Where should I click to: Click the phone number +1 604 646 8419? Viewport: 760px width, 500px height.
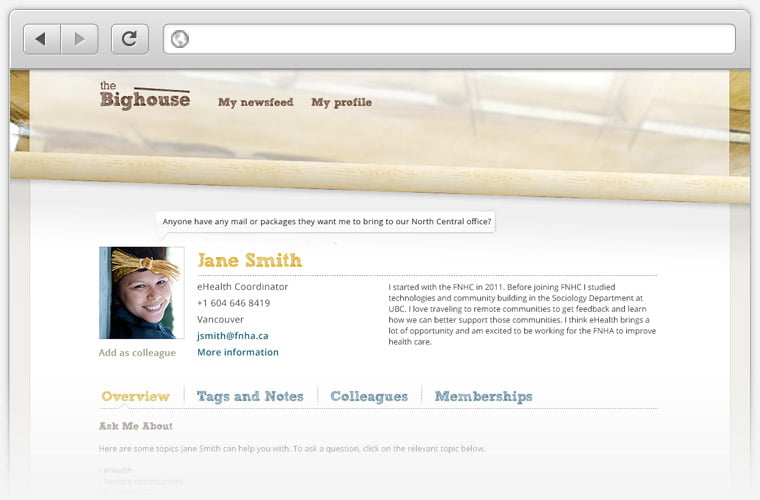coord(234,303)
